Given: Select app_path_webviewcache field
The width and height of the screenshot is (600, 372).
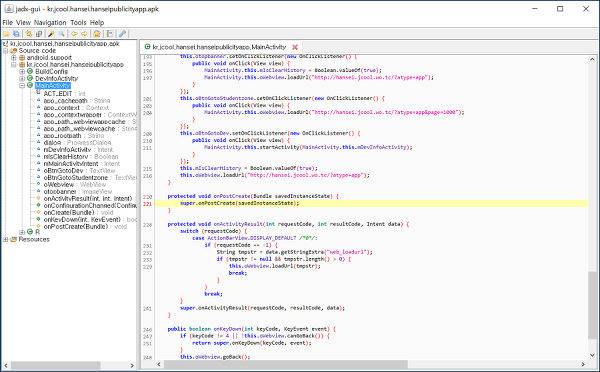Looking at the screenshot, I should pyautogui.click(x=90, y=129).
